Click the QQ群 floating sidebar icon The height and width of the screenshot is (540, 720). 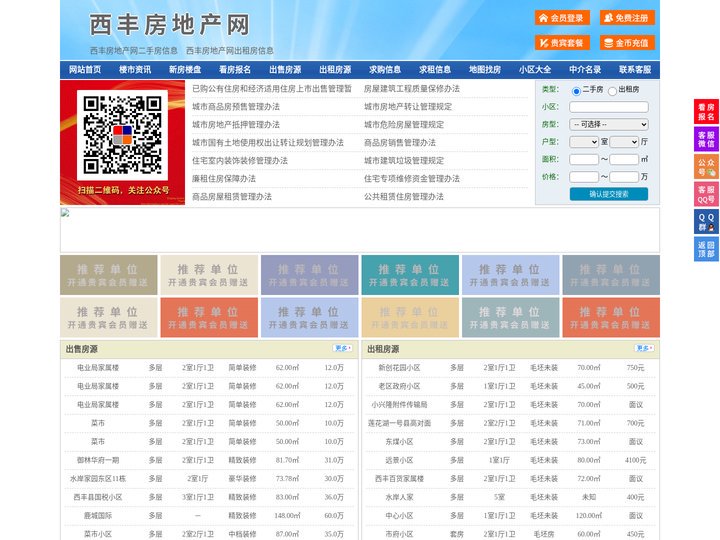pos(706,222)
